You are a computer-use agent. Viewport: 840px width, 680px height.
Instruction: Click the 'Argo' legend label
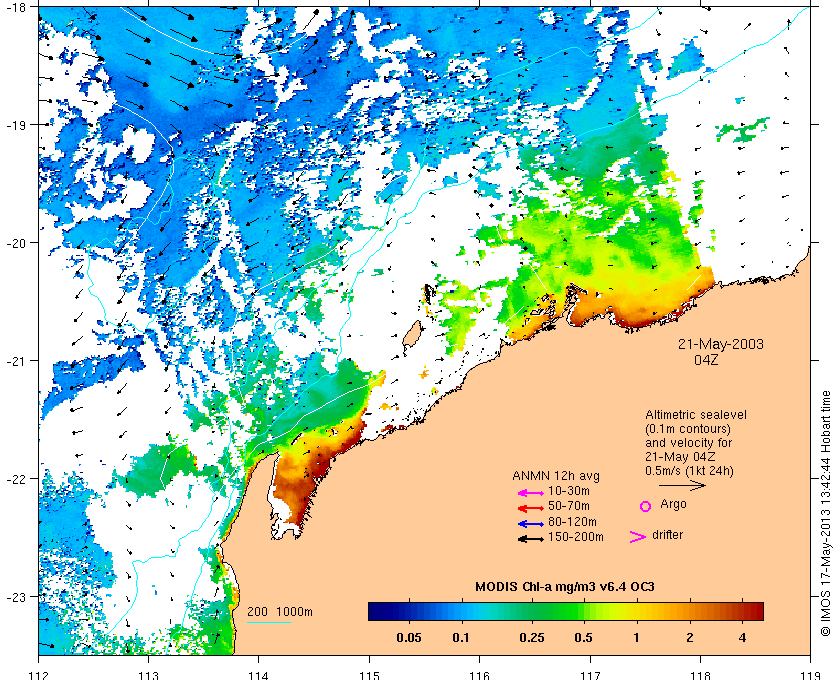tap(673, 504)
